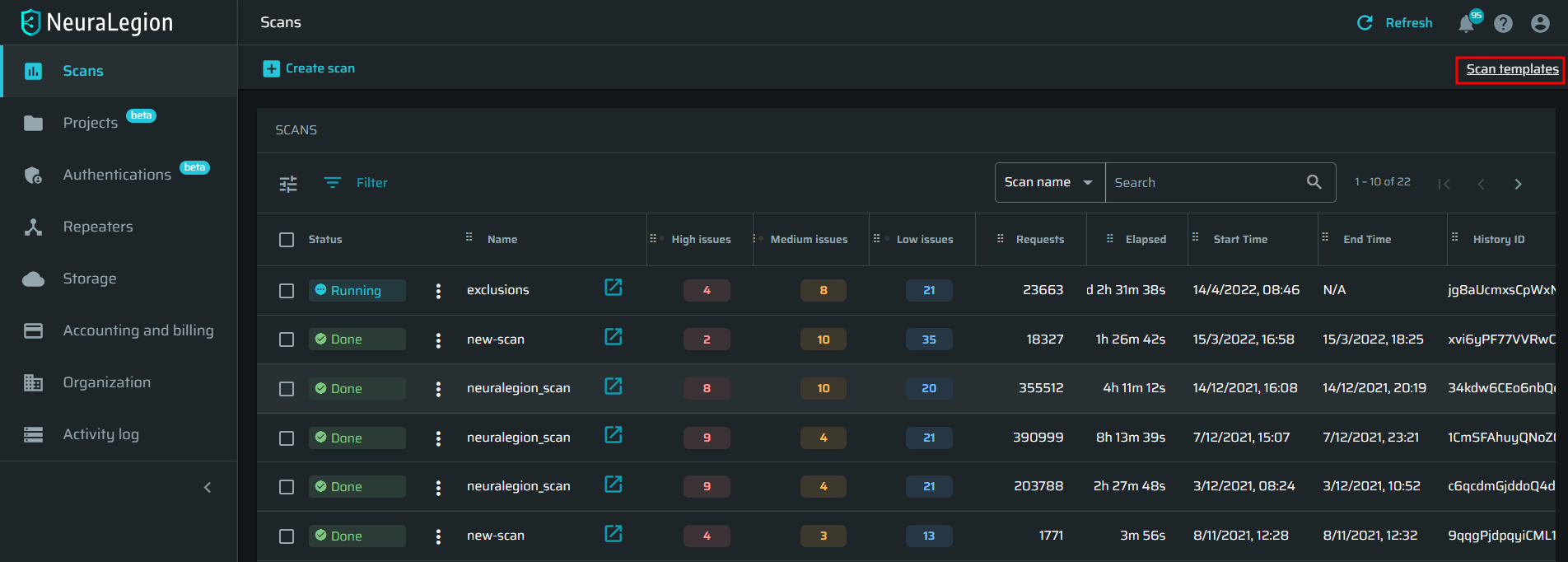The image size is (1568, 562).
Task: Open more options for scan with 1771 requests
Action: click(x=438, y=536)
